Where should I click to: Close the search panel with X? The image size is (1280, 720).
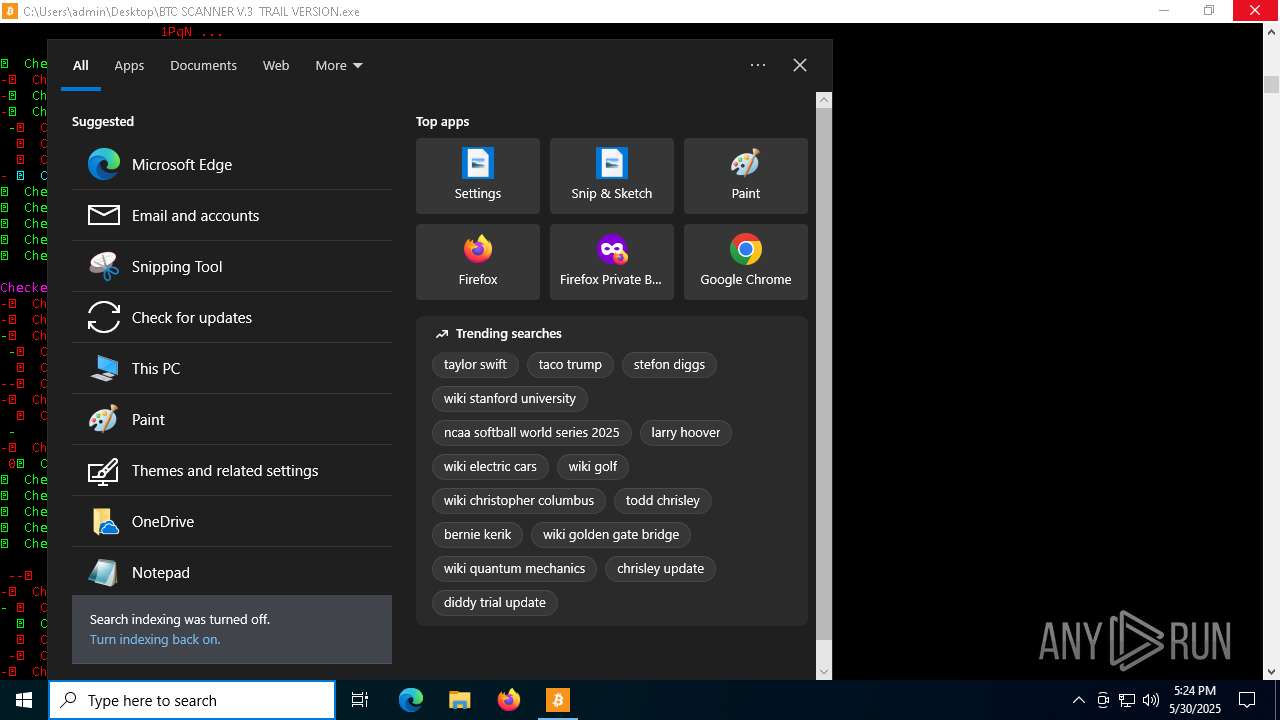(800, 65)
